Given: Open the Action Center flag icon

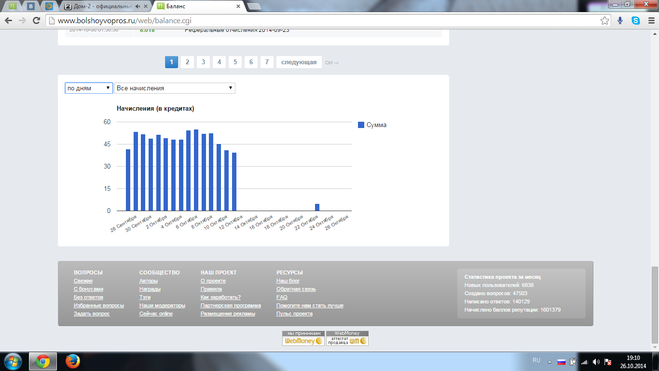Looking at the screenshot, I should coord(608,362).
